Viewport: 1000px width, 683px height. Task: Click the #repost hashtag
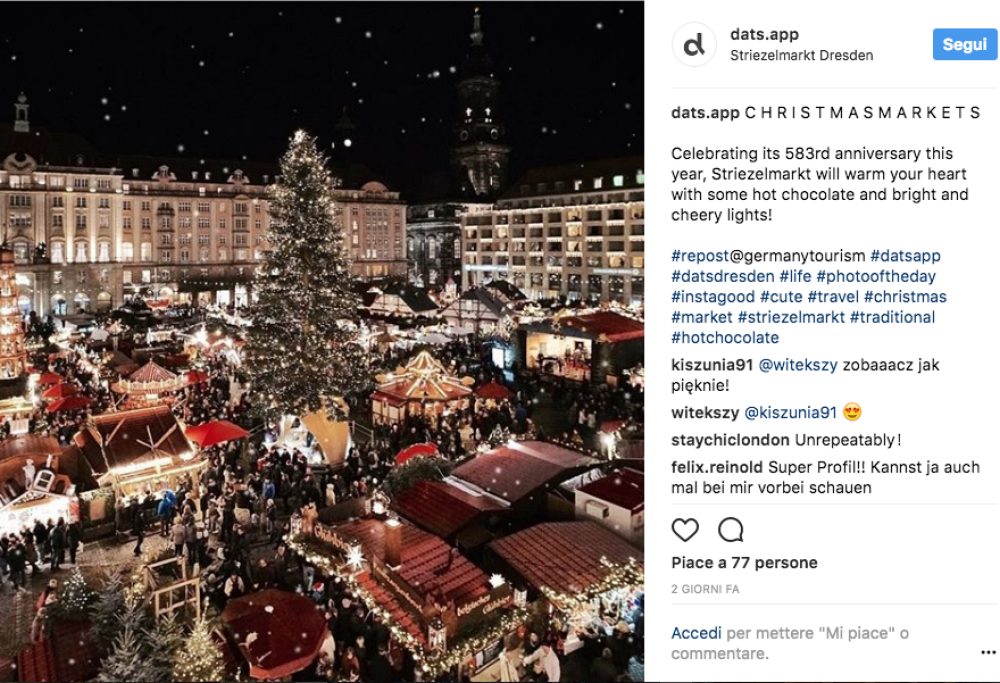[x=699, y=256]
